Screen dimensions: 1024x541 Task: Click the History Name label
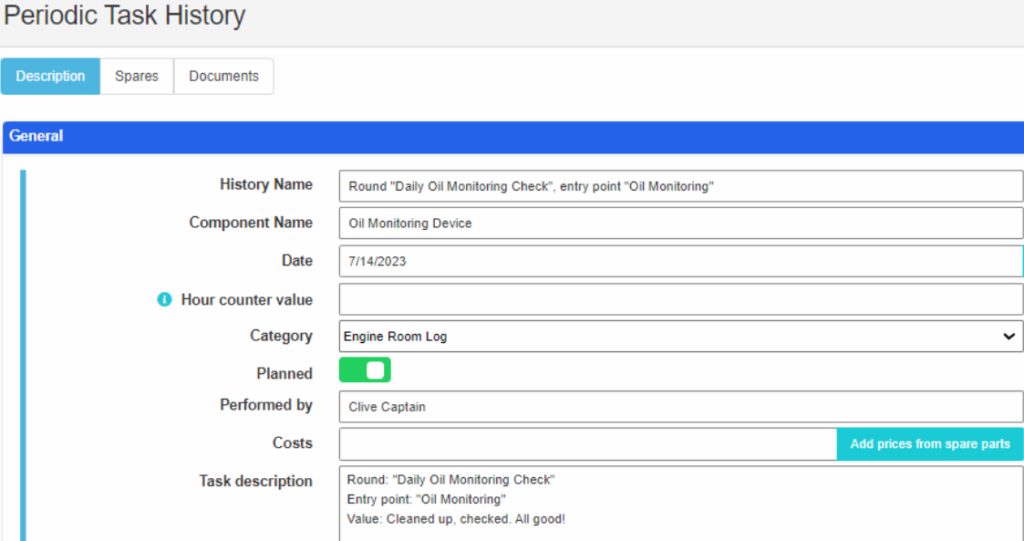(266, 185)
